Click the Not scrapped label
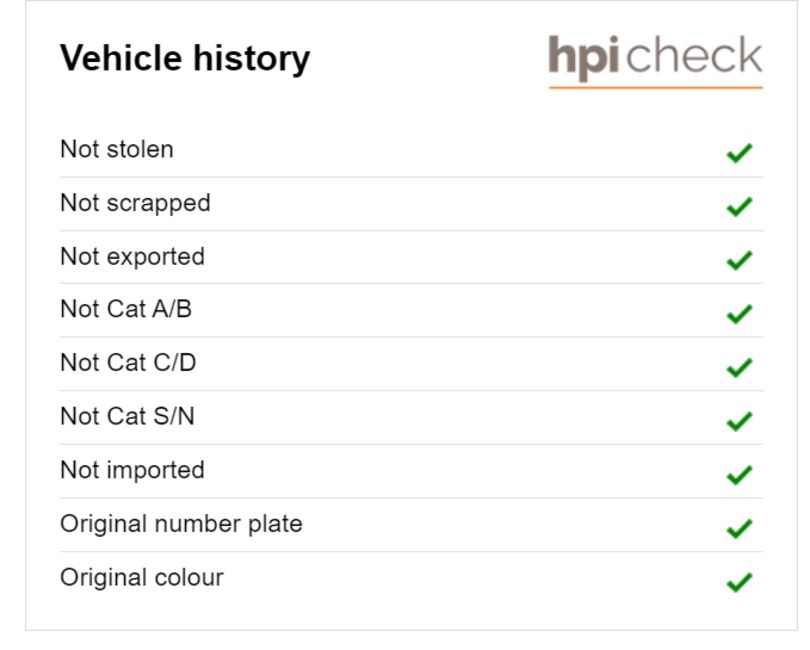Viewport: 810px width, 650px height. point(135,204)
